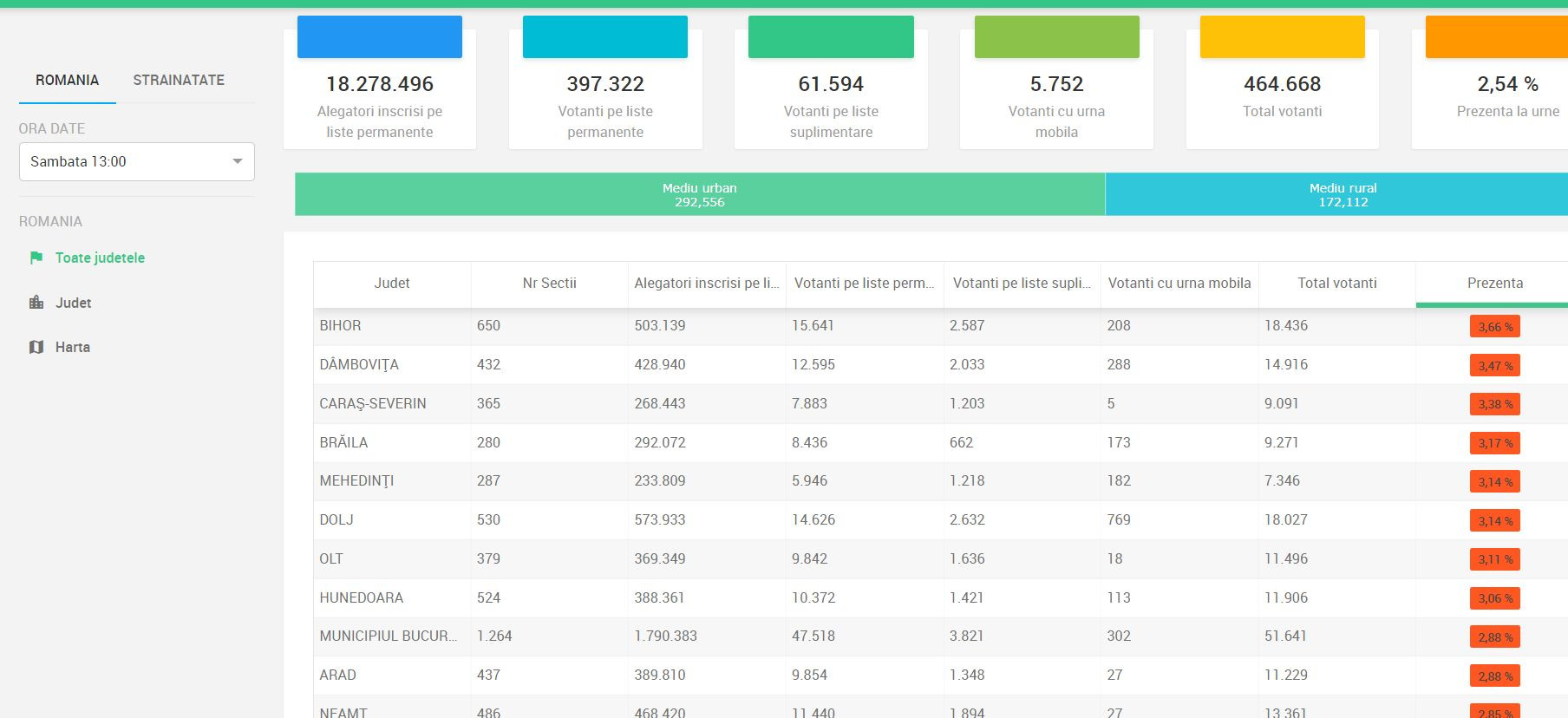Click the map icon next to Harta
Screen dimensions: 1568x718
(x=36, y=347)
